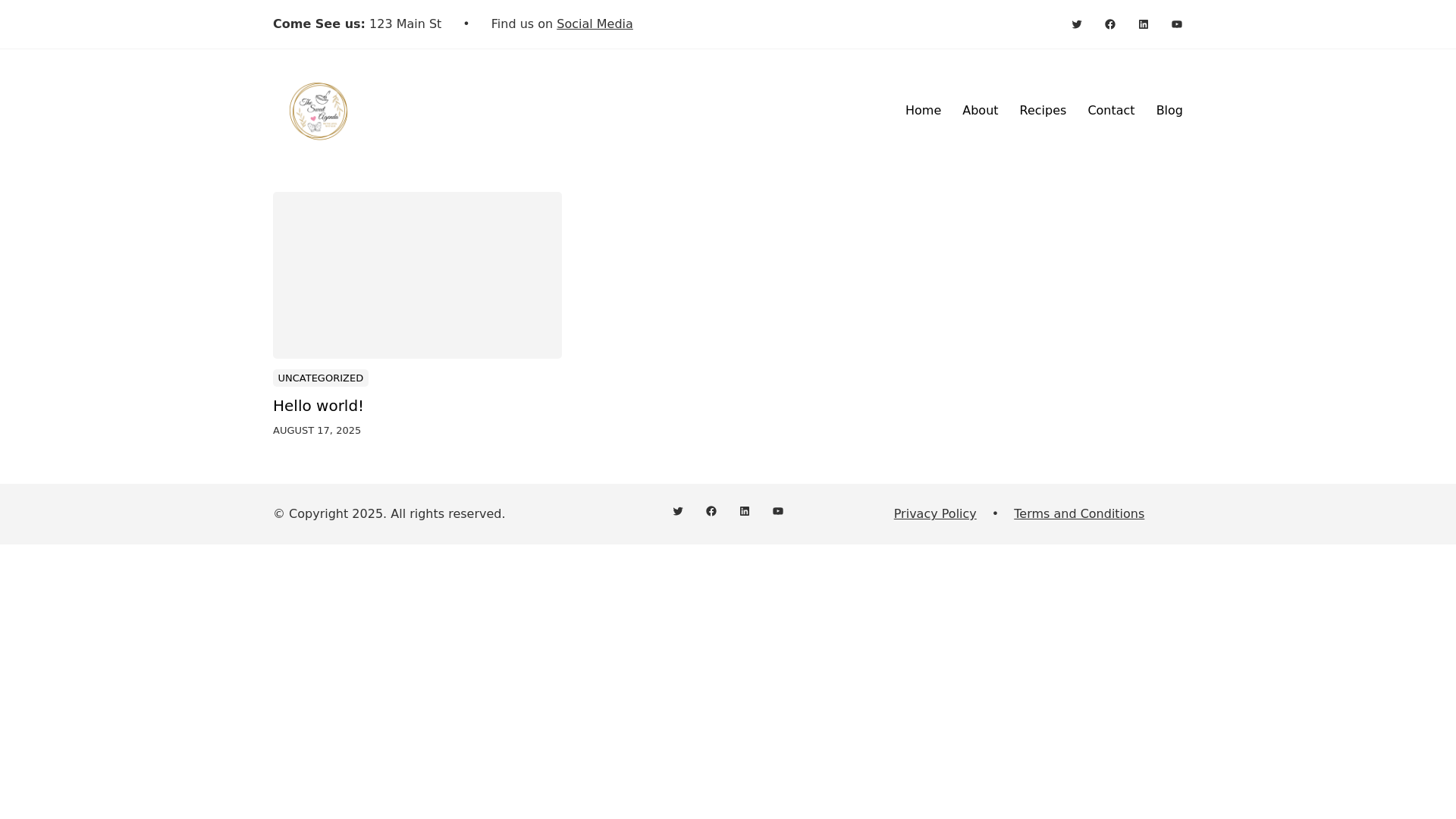1456x819 pixels.
Task: Open the Twitter icon in the top bar
Action: point(1077,24)
